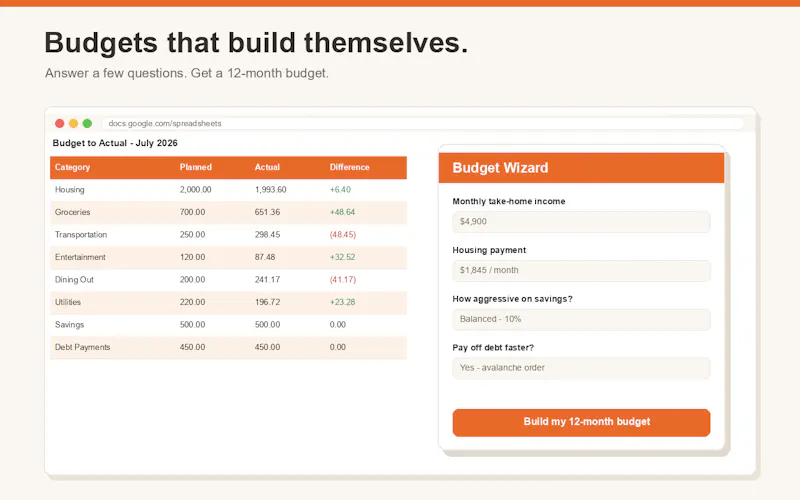Click the docs.google.com/spreadsheets address bar
Screen dimensions: 800x500
(422, 123)
